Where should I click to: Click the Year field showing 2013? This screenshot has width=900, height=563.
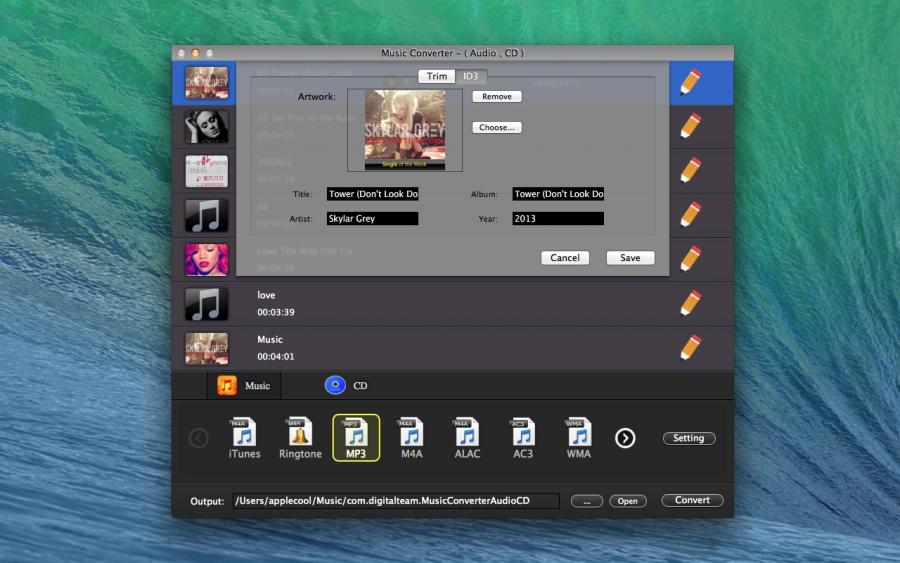click(558, 219)
